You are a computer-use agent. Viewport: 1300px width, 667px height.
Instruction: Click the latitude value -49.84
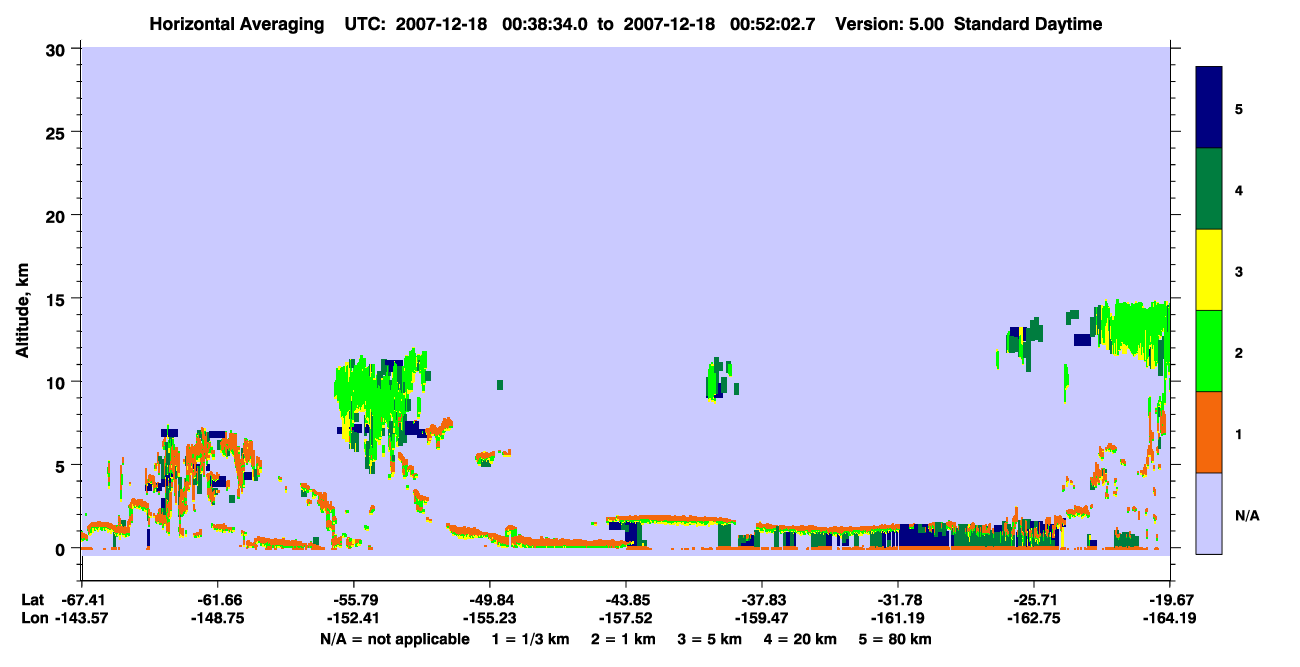490,600
